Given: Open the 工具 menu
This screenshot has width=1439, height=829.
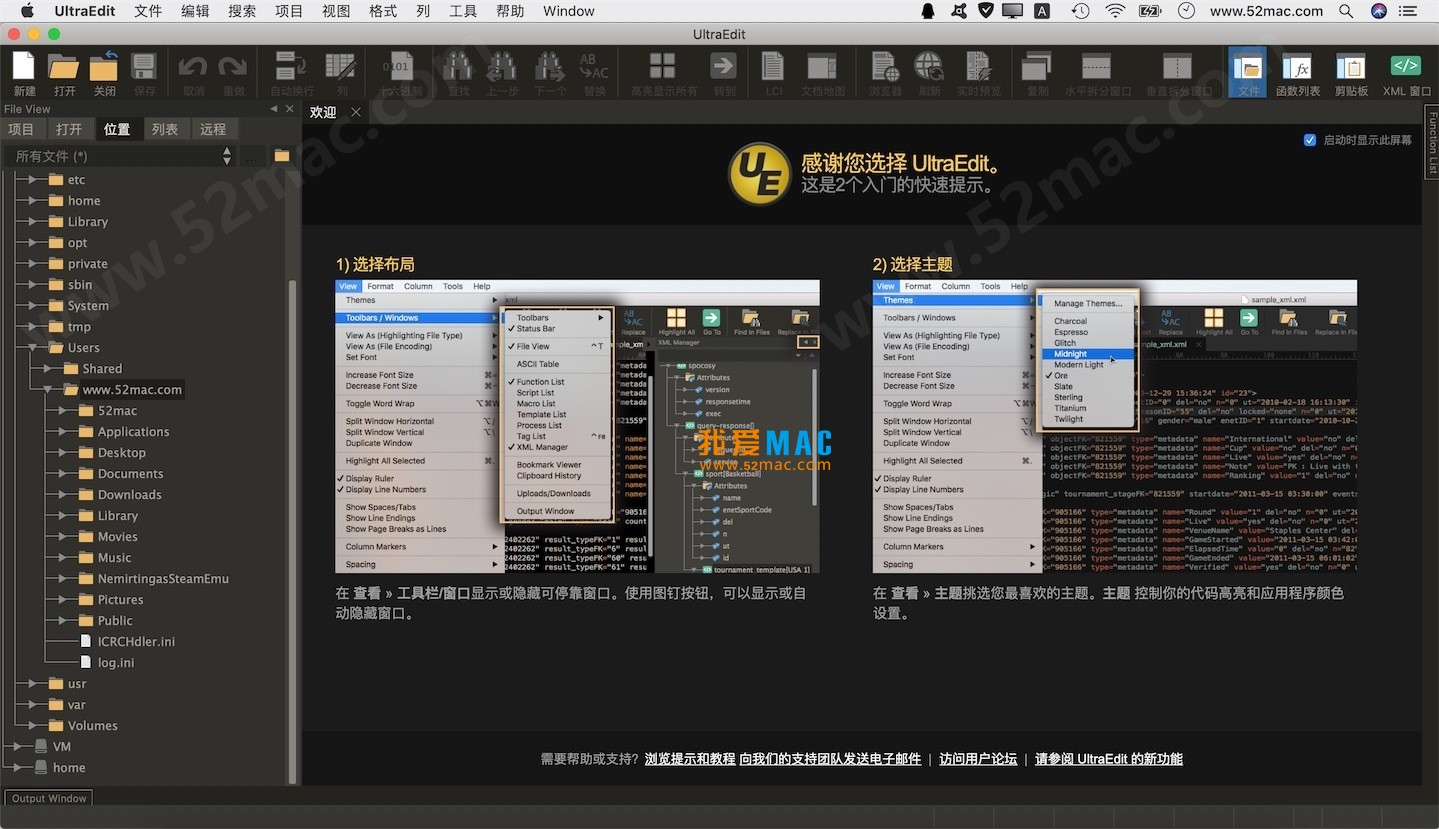Looking at the screenshot, I should (463, 11).
